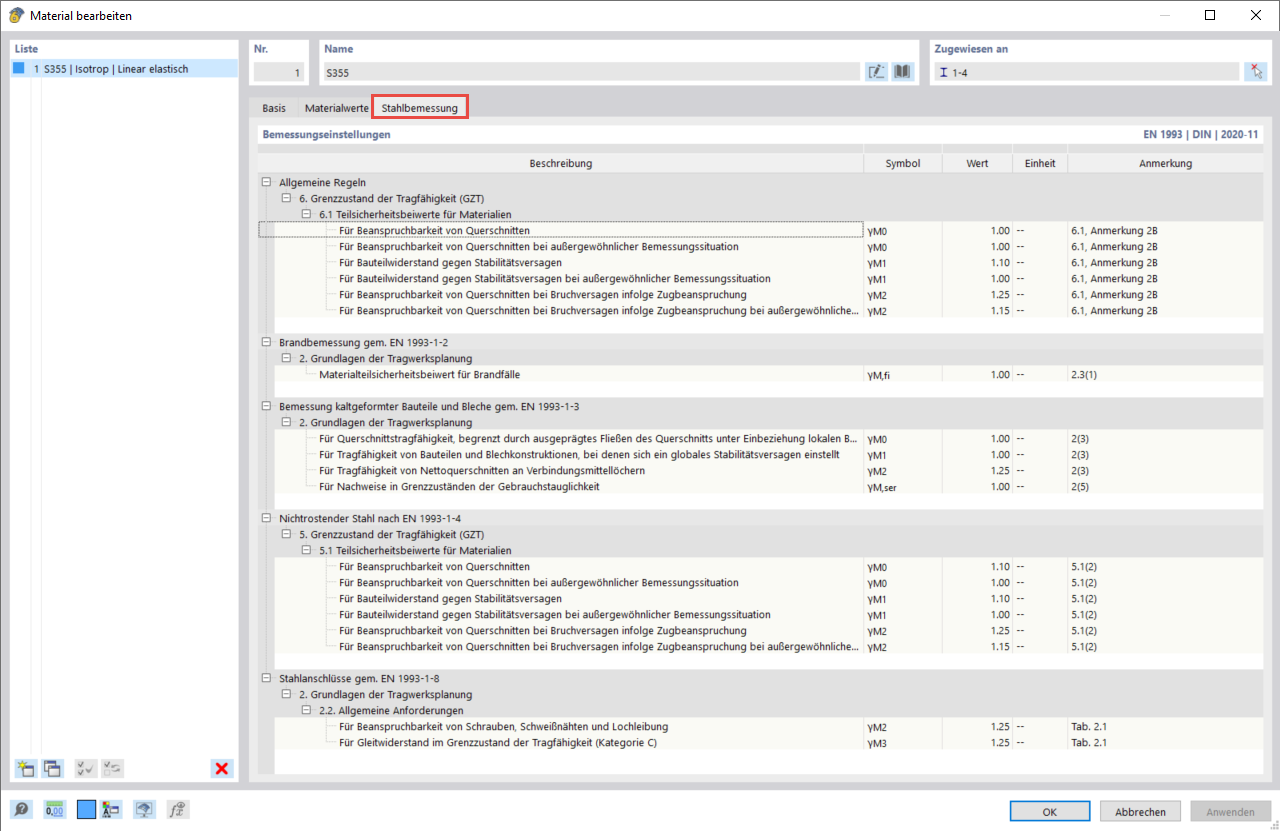The image size is (1280, 831).
Task: Select the Stahlbemessung tab
Action: pos(420,108)
